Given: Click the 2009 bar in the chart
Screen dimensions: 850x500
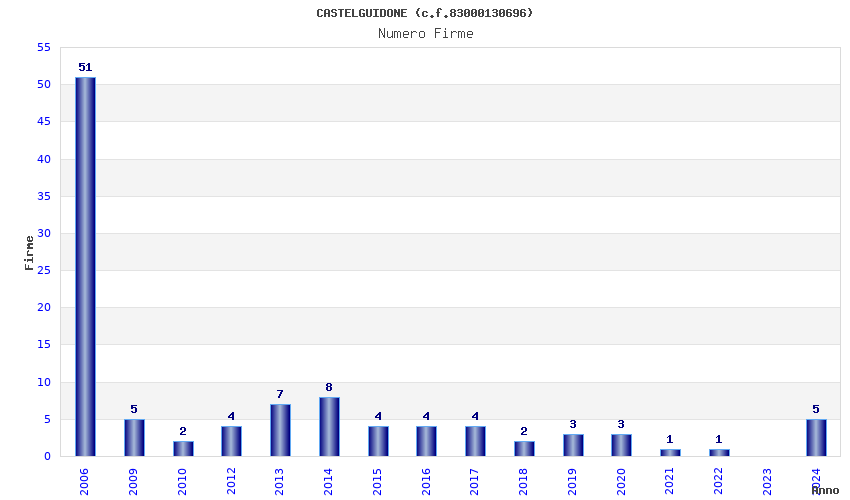Looking at the screenshot, I should (x=134, y=438).
